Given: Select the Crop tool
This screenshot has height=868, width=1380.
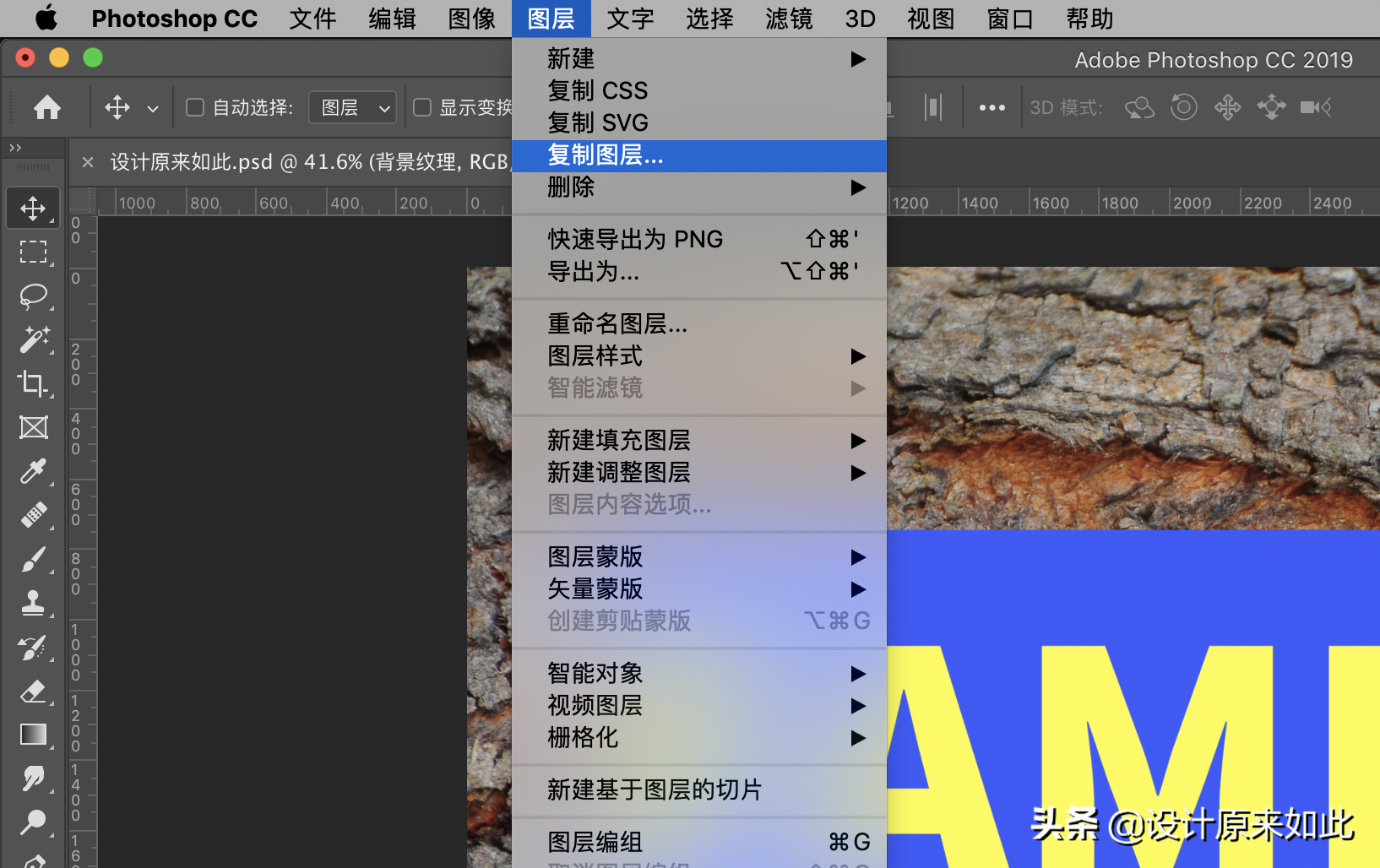Looking at the screenshot, I should pos(33,383).
